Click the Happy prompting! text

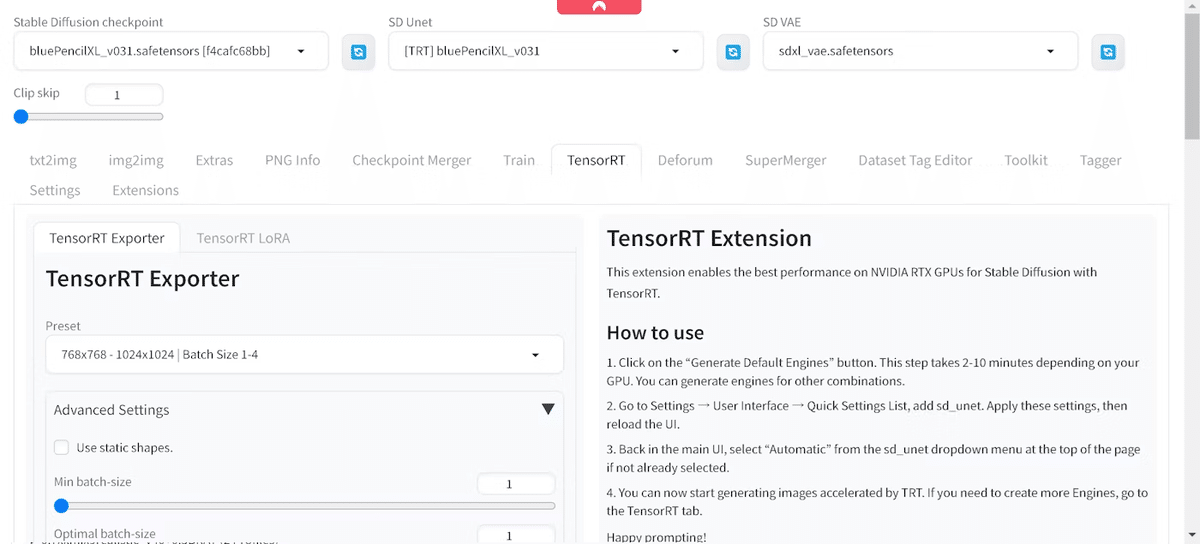[656, 537]
